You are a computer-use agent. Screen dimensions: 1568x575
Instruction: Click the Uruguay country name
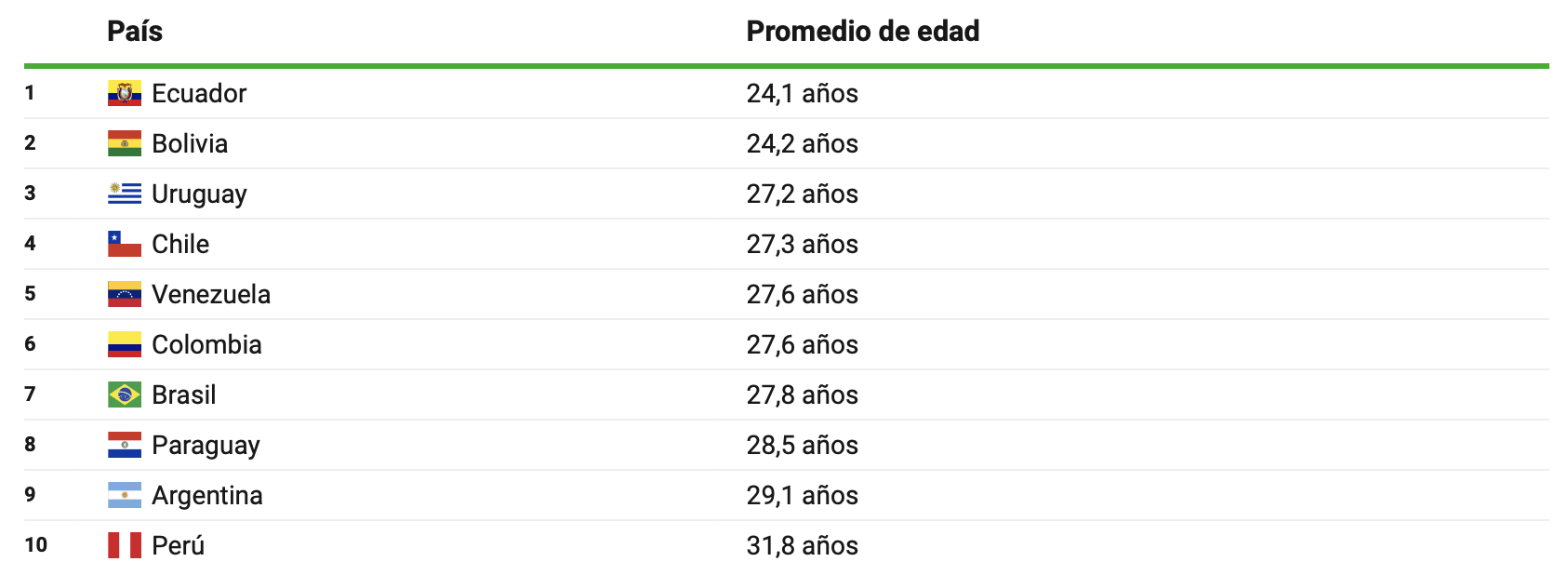pos(199,194)
